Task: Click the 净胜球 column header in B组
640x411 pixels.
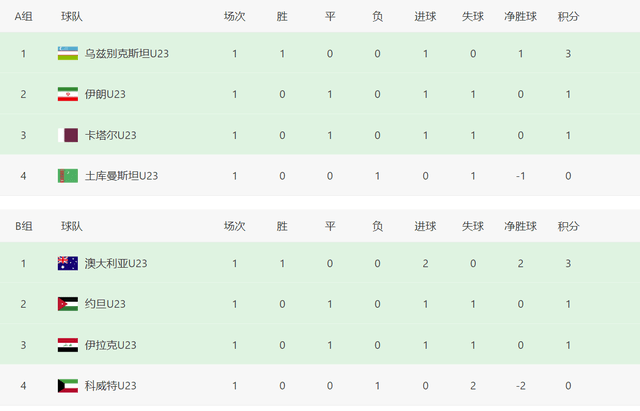Action: coord(520,226)
